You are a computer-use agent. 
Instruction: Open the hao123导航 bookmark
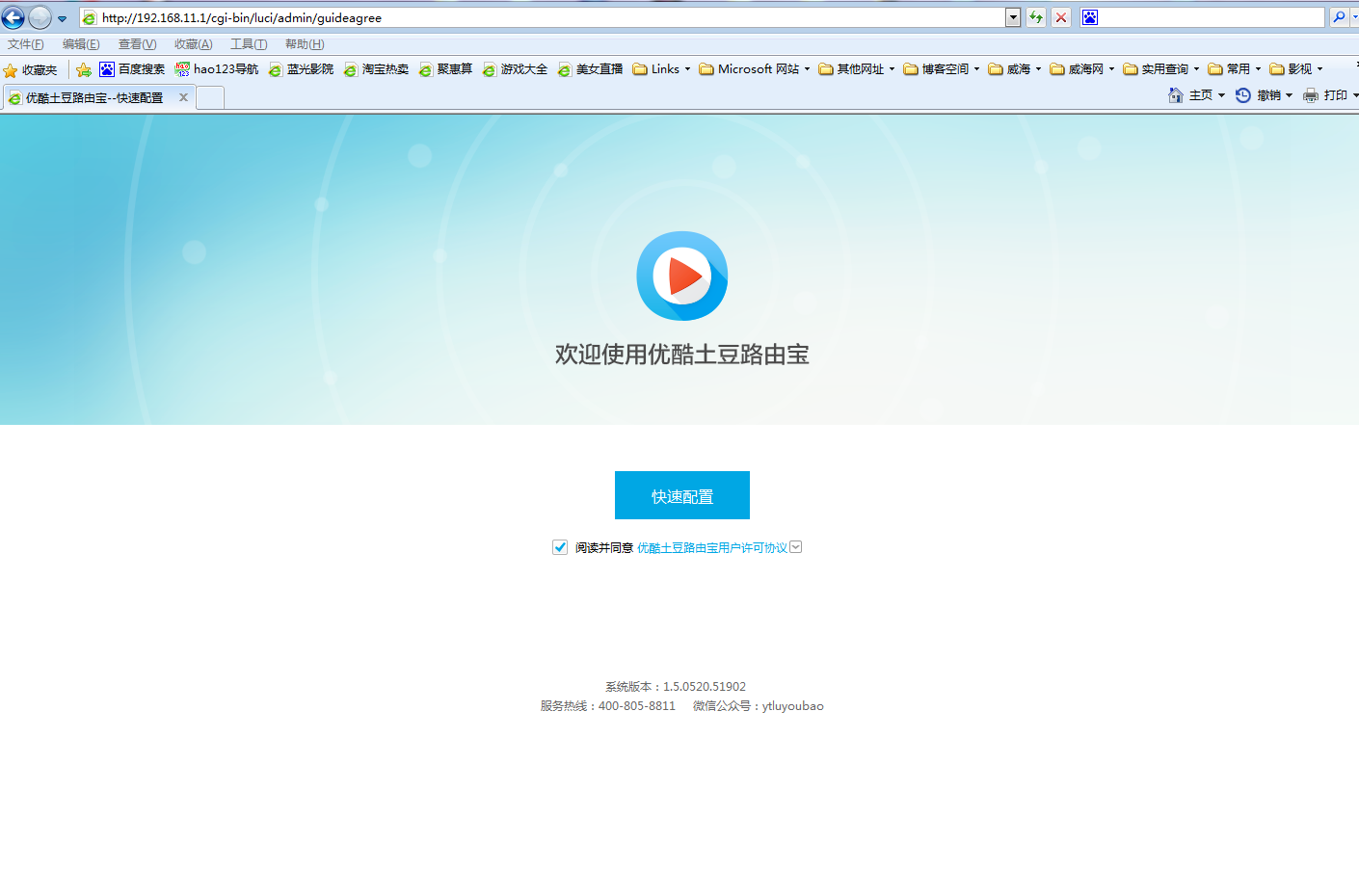pyautogui.click(x=217, y=69)
